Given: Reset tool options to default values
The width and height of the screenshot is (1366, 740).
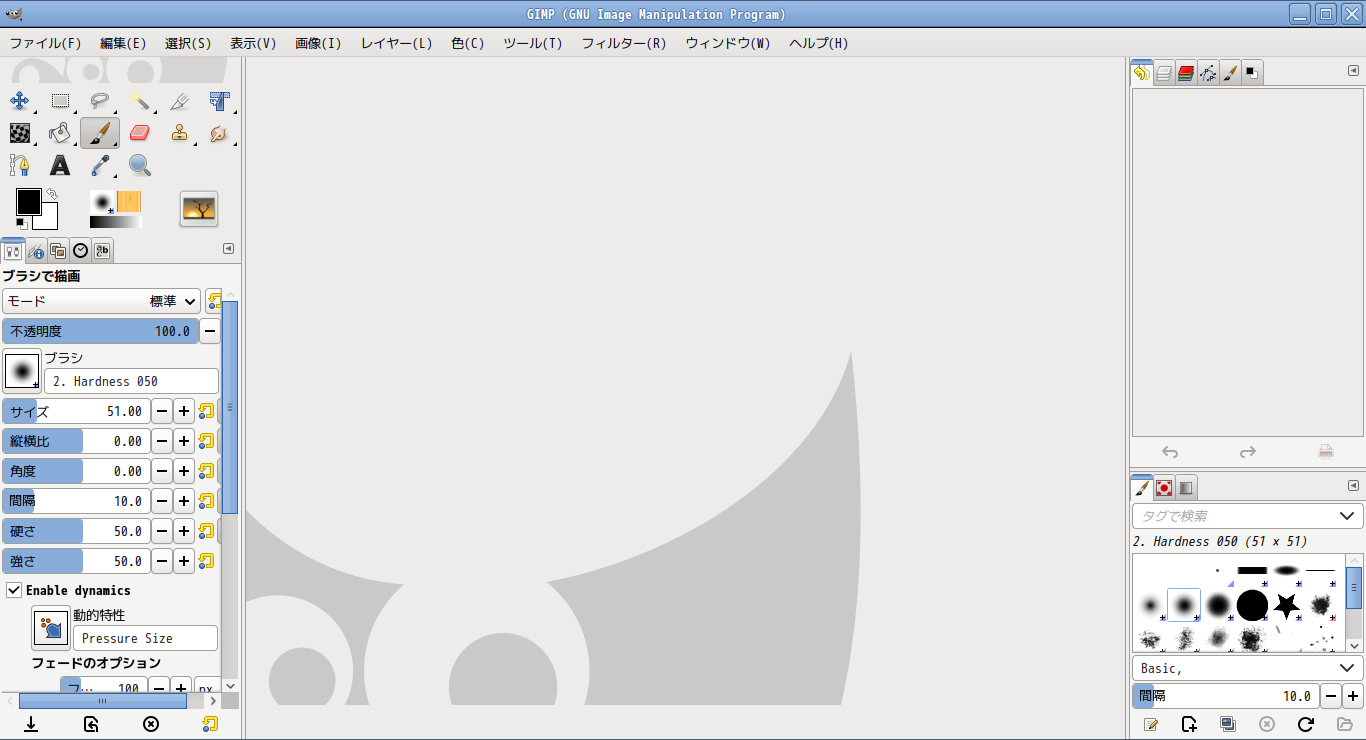Looking at the screenshot, I should click(x=210, y=724).
